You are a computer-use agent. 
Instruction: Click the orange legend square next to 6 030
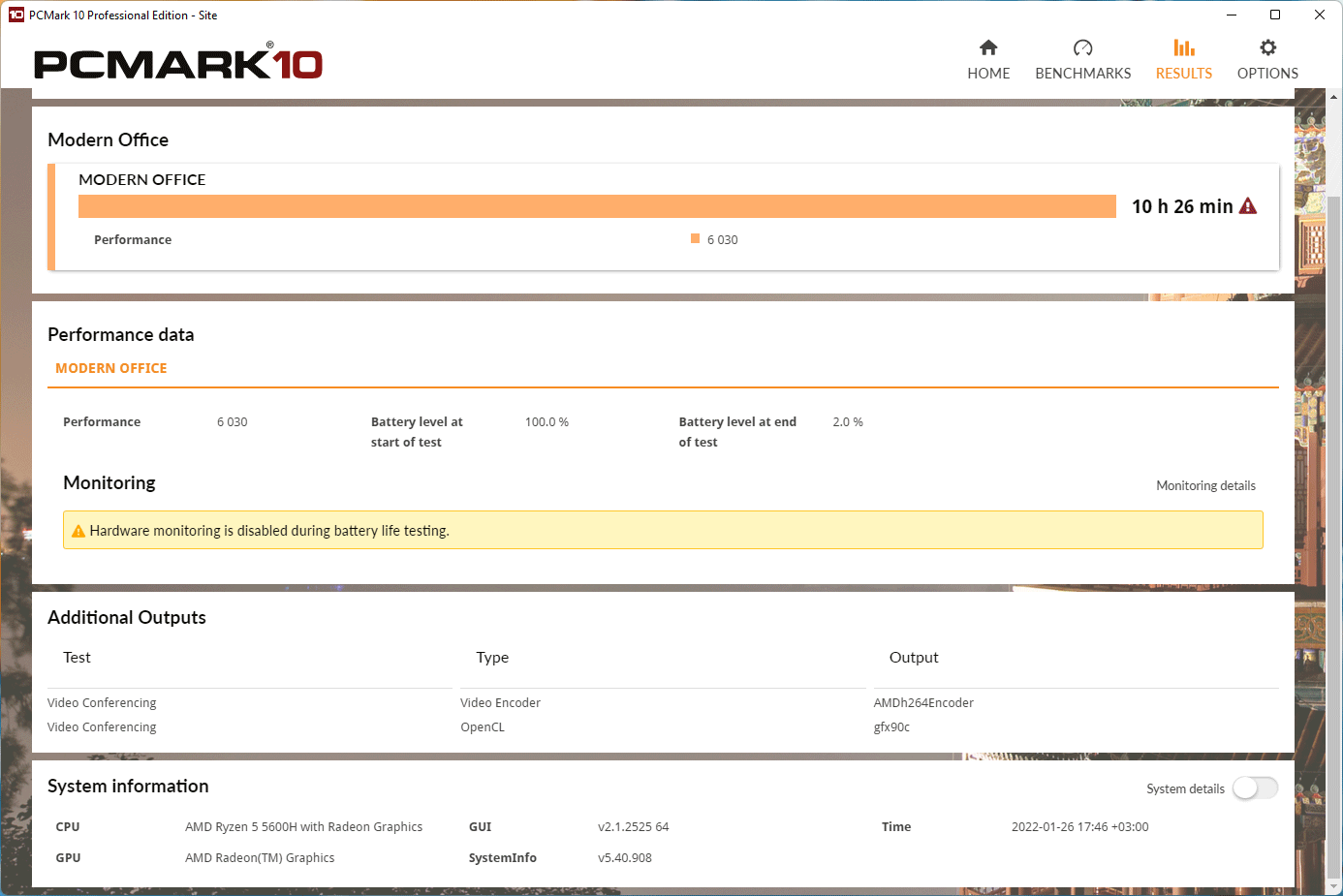pyautogui.click(x=695, y=238)
